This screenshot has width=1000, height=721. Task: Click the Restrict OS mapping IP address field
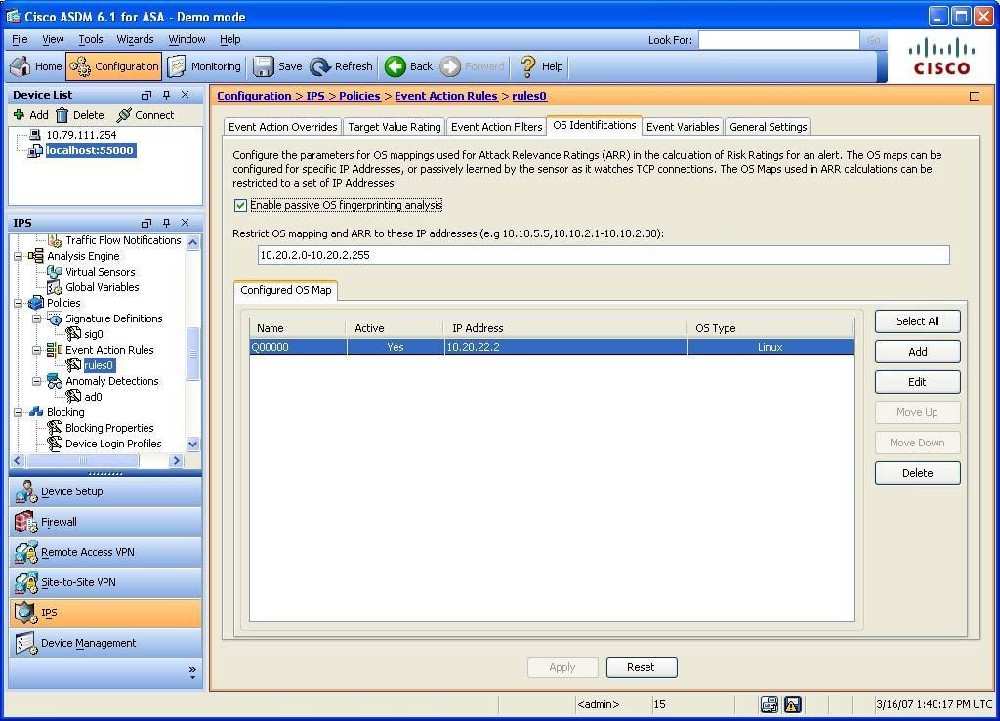[603, 255]
